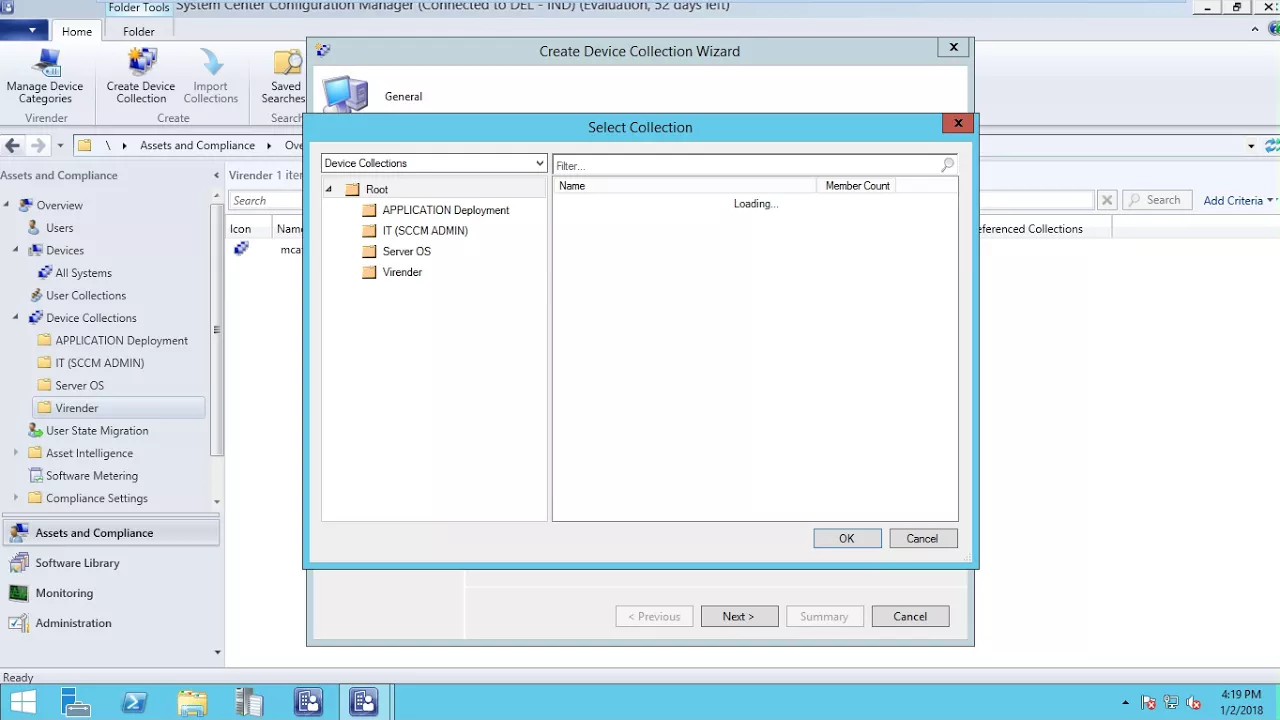Select APPLICATION Deployment in left navigation tree
The height and width of the screenshot is (720, 1280).
point(121,340)
